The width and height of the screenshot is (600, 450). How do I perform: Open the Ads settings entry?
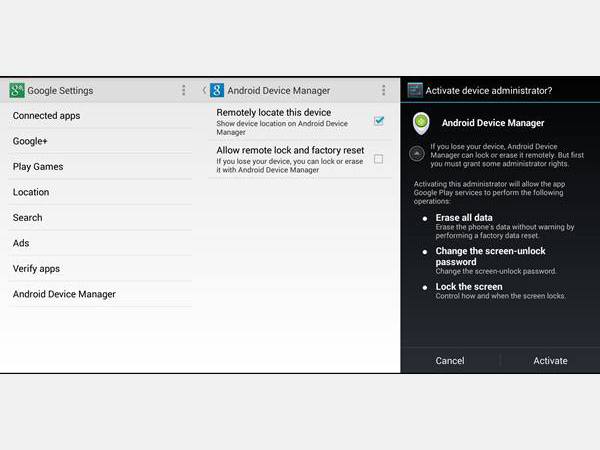coord(21,243)
